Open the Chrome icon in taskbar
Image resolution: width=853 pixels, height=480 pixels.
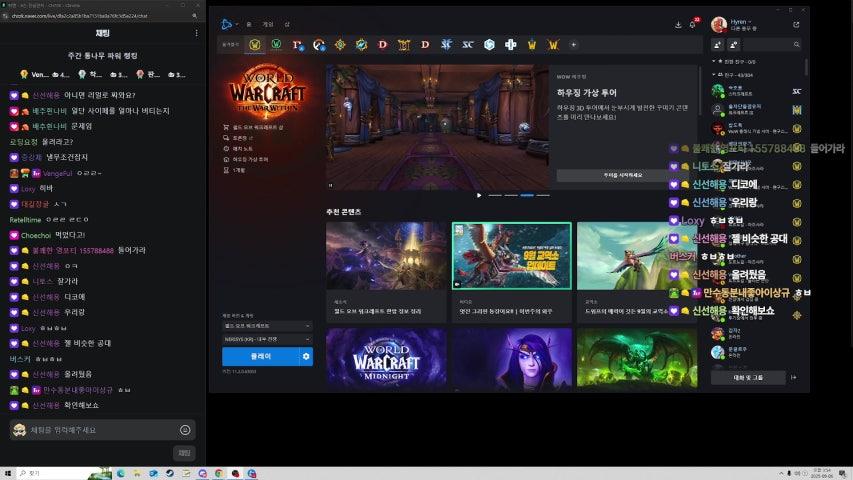pos(219,473)
